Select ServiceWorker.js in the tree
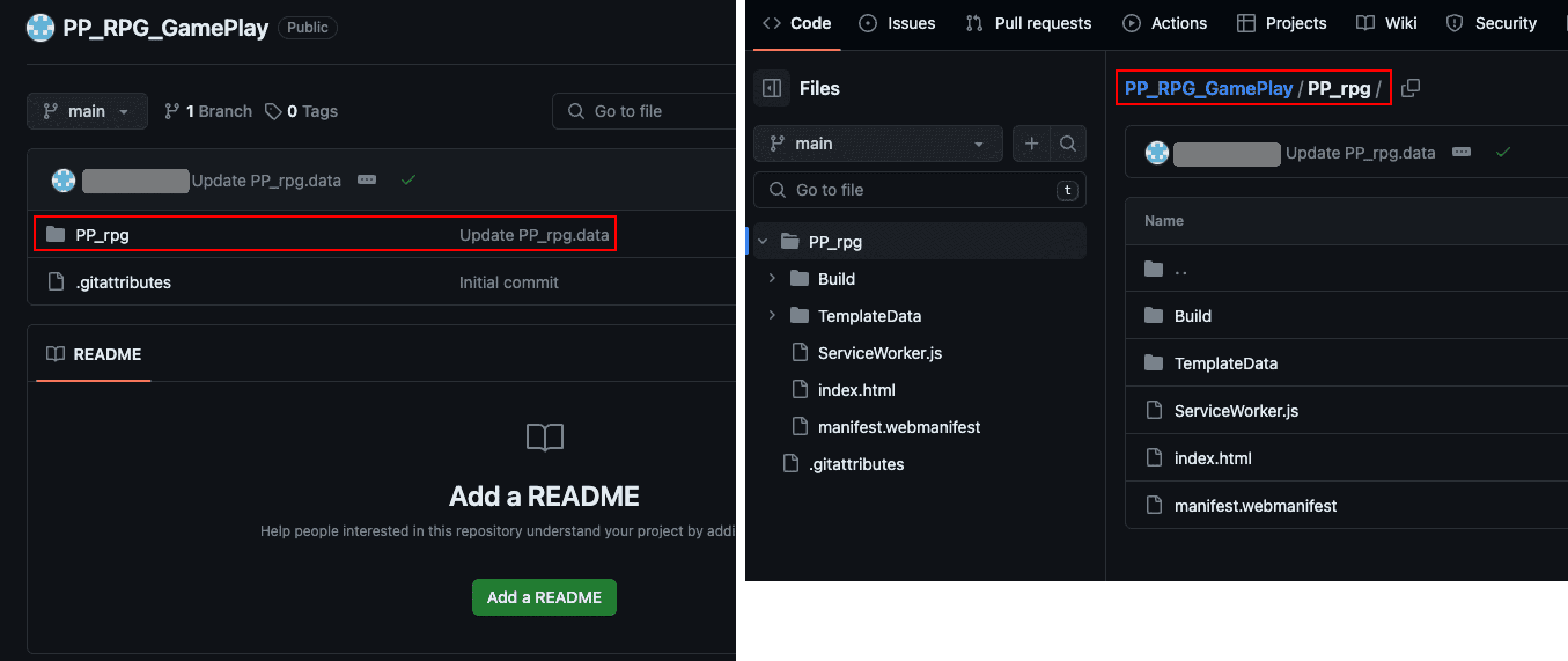 879,353
